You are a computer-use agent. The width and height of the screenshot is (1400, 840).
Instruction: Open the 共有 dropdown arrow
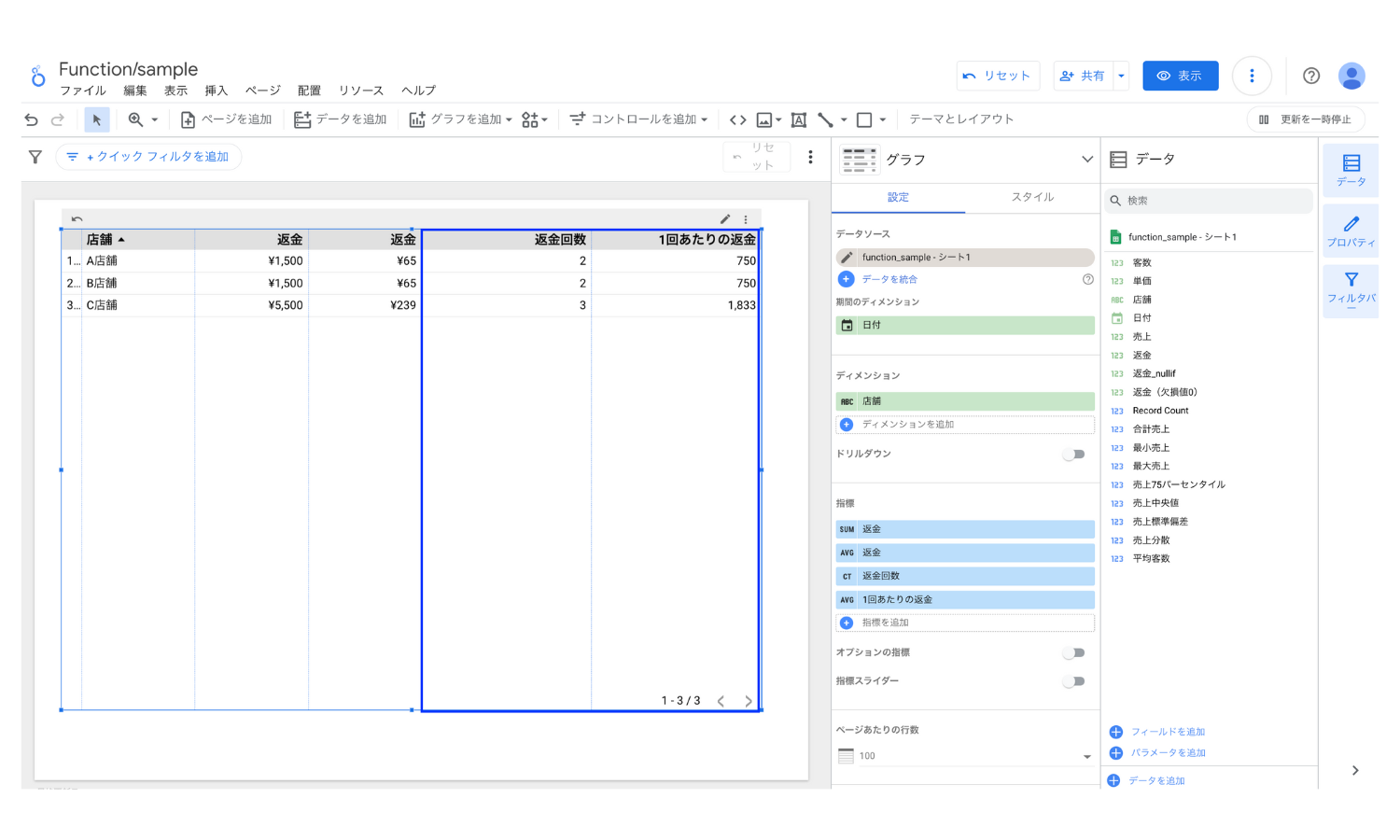tap(1120, 76)
